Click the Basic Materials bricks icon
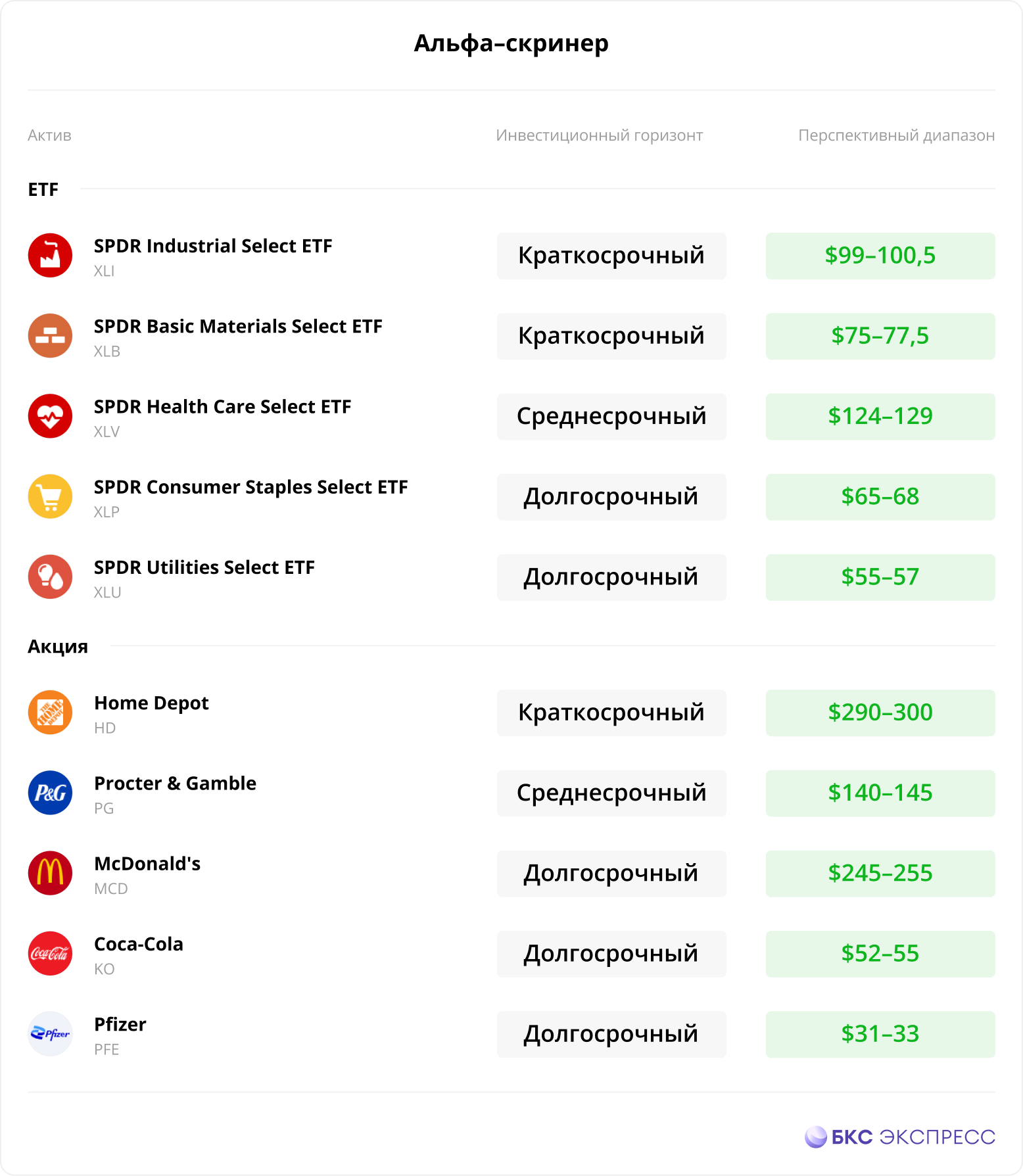Screen dimensions: 1023x1176 50,336
